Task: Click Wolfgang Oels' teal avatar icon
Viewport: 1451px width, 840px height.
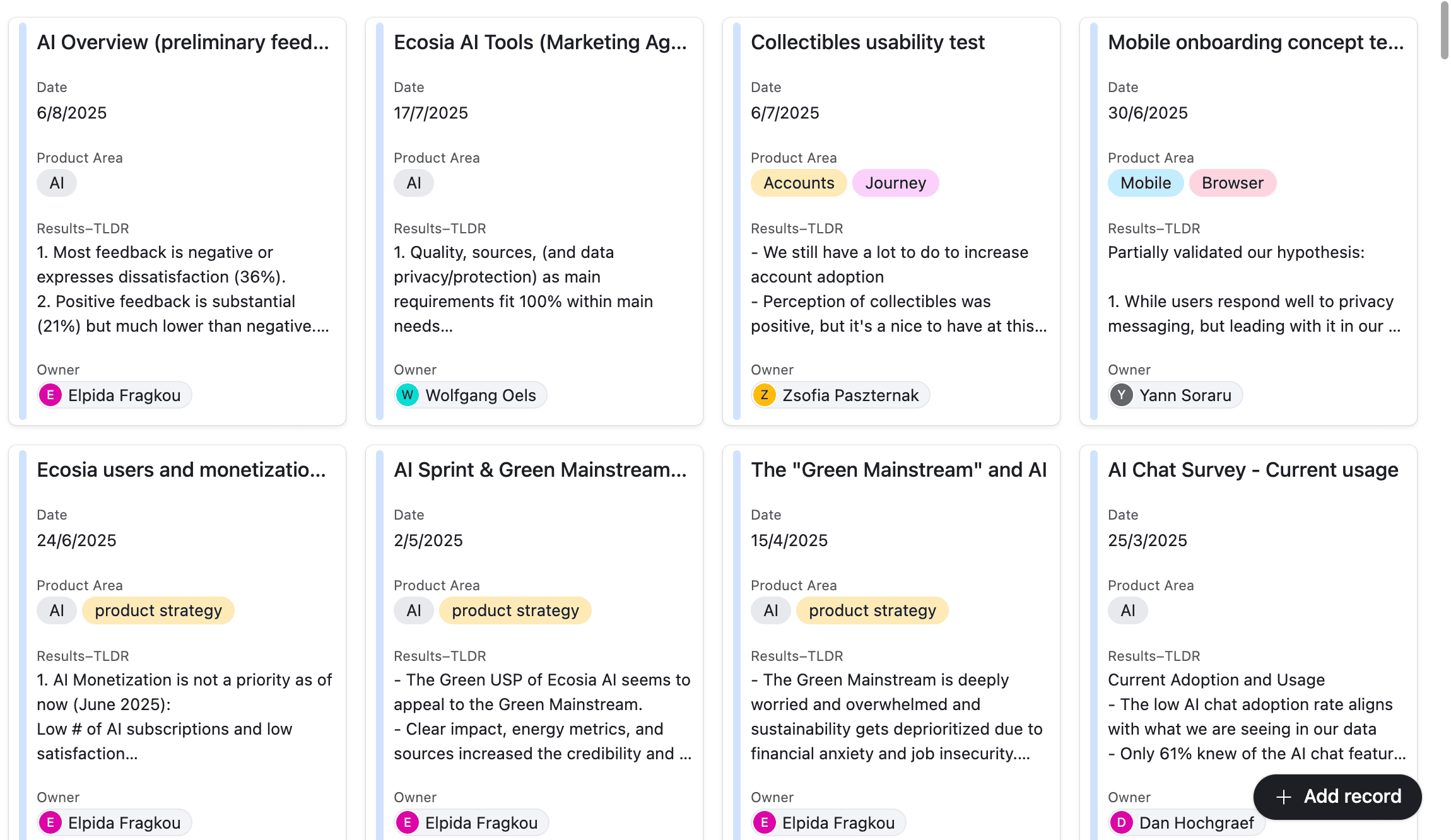Action: point(408,395)
